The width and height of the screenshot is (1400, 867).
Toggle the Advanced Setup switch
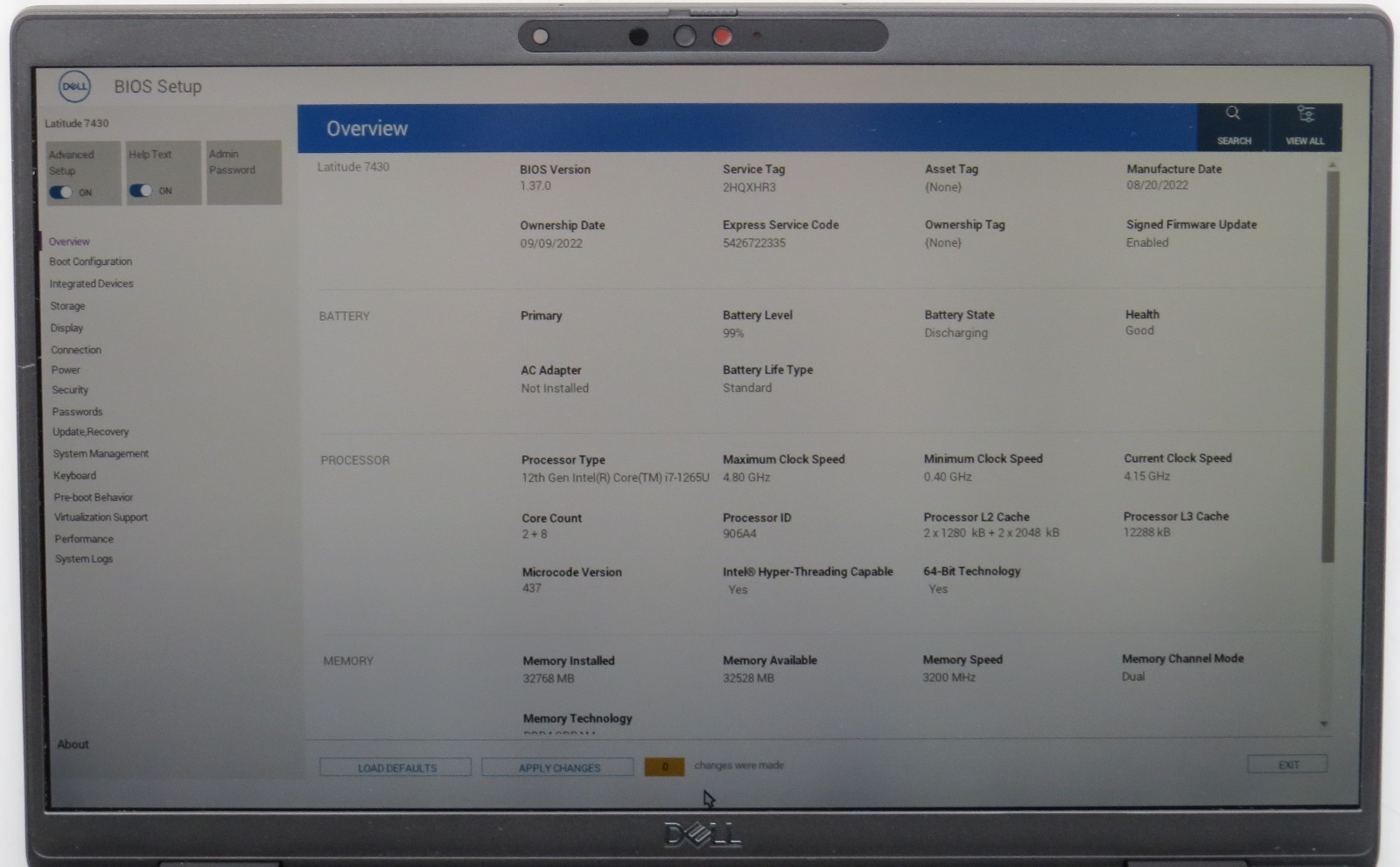click(61, 192)
